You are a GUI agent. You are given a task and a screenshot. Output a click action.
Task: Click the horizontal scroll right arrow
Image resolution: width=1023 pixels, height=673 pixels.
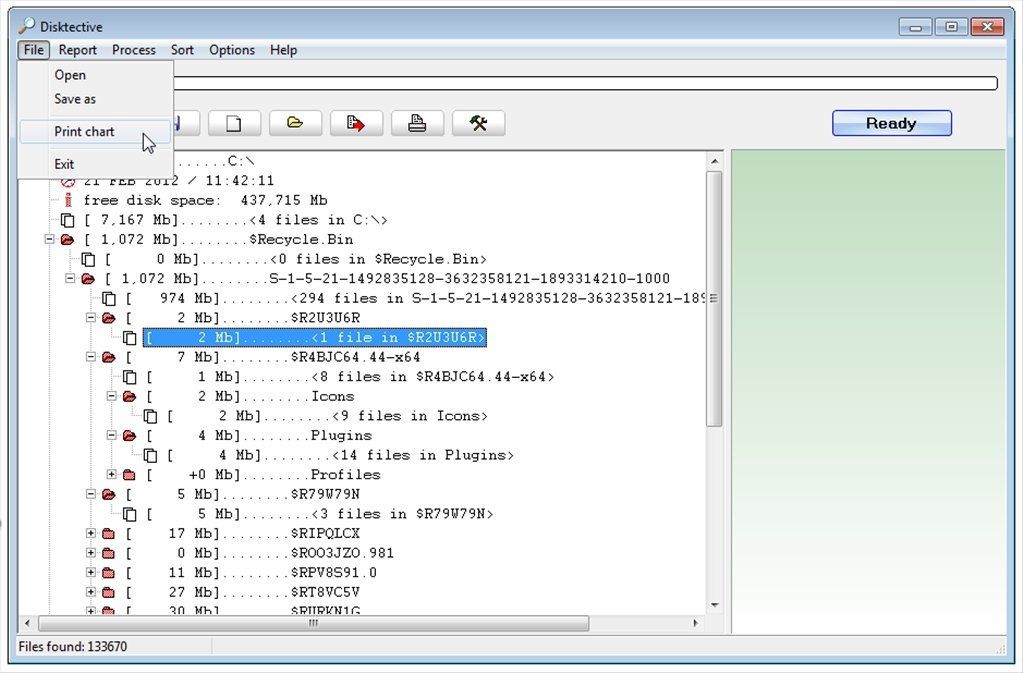pos(695,623)
